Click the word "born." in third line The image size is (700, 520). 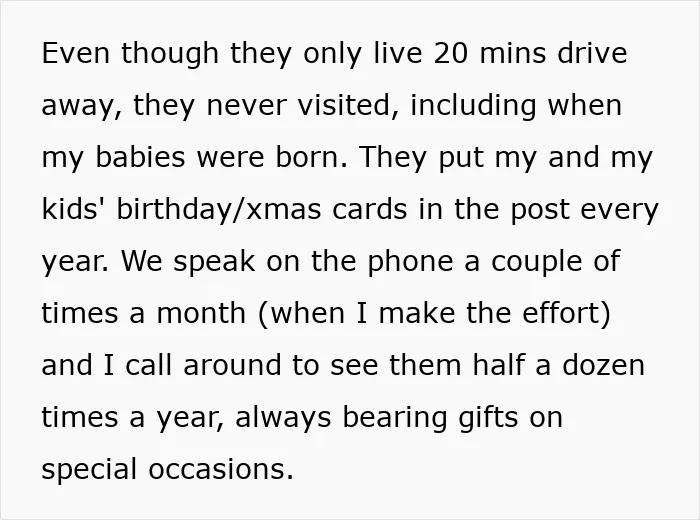(311, 157)
